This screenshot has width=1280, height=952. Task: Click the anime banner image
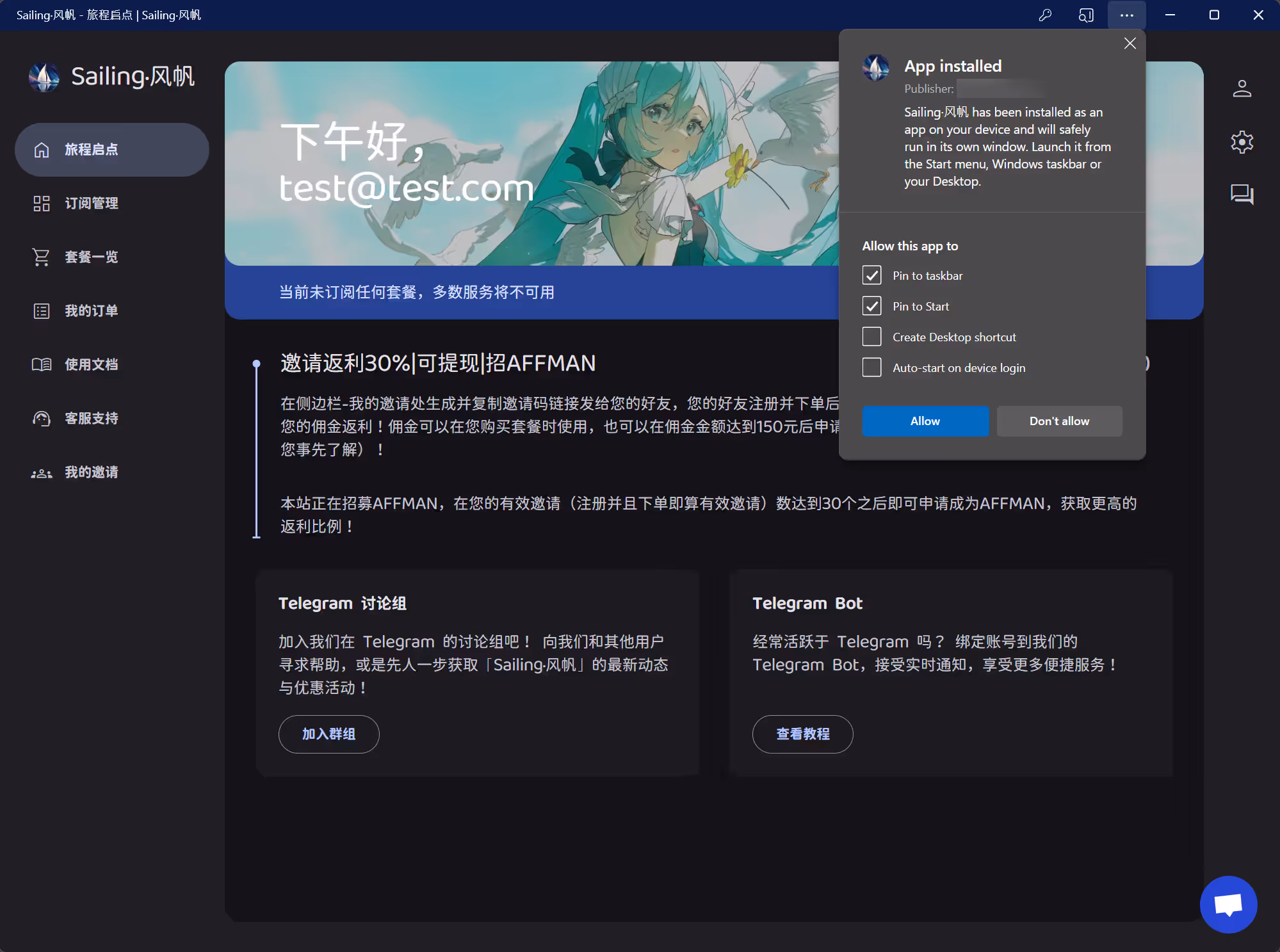coord(531,164)
